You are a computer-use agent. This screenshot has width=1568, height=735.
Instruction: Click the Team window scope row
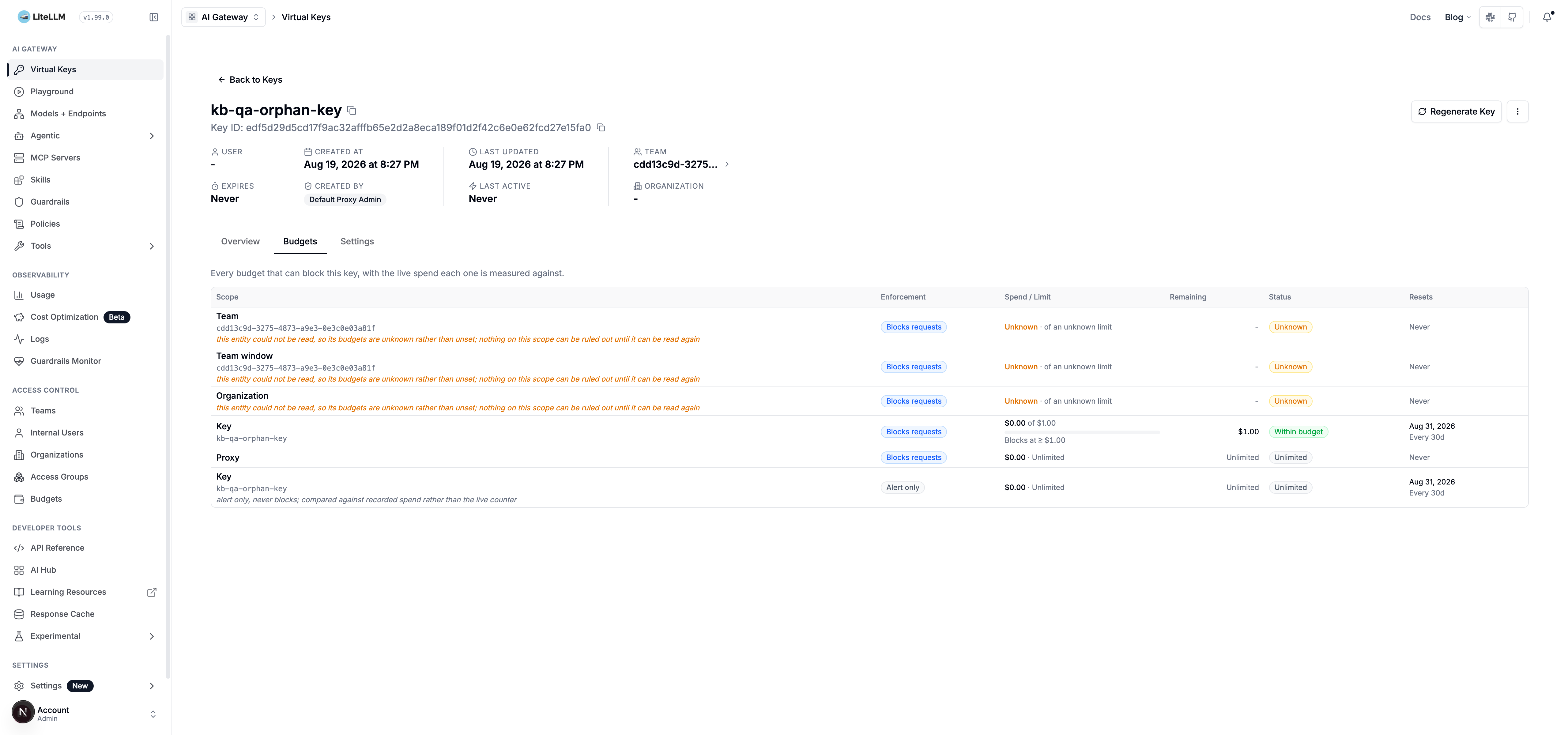pos(869,367)
